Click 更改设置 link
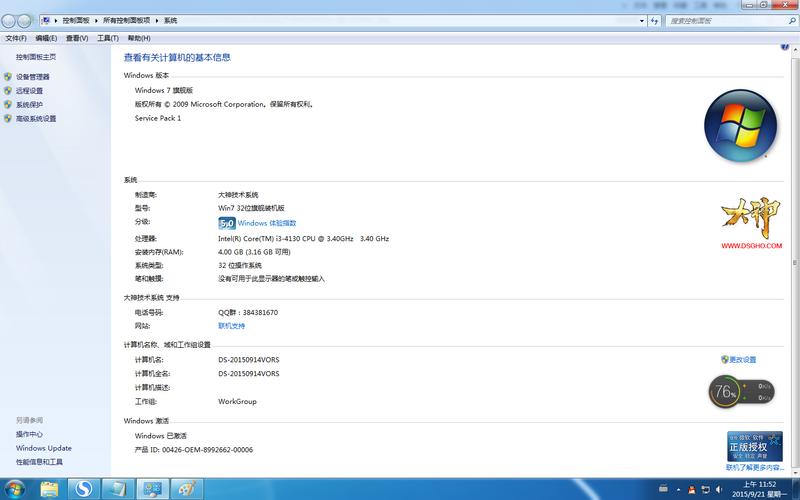800x500 pixels. 742,359
